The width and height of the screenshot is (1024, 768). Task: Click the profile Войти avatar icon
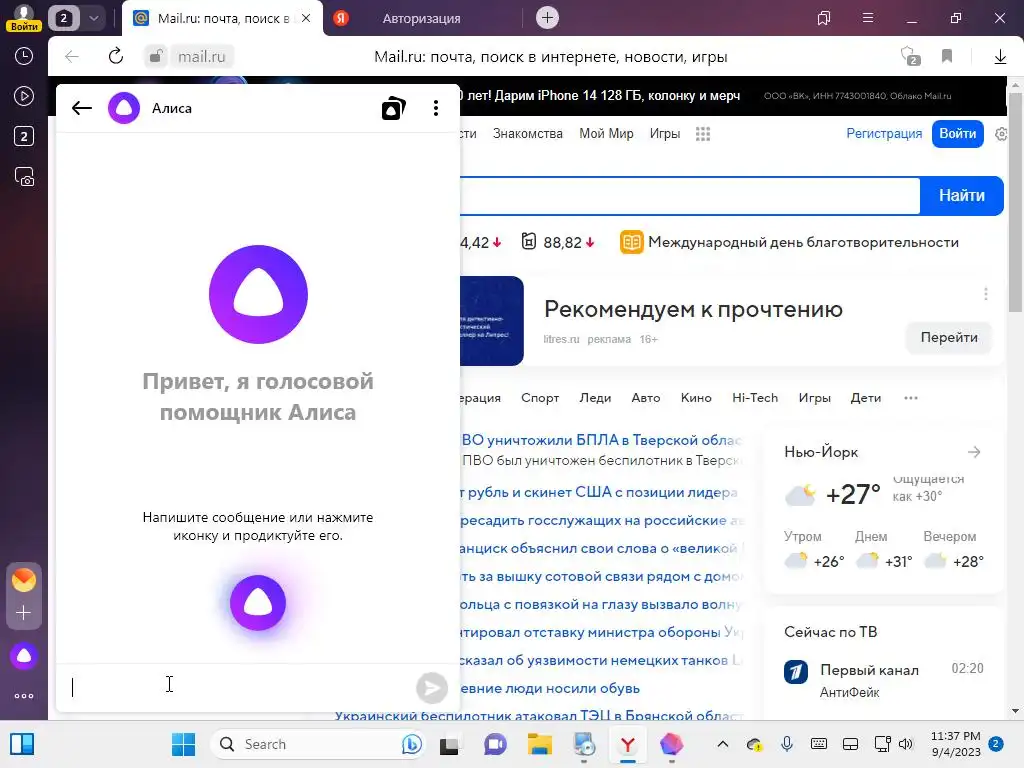[x=24, y=18]
